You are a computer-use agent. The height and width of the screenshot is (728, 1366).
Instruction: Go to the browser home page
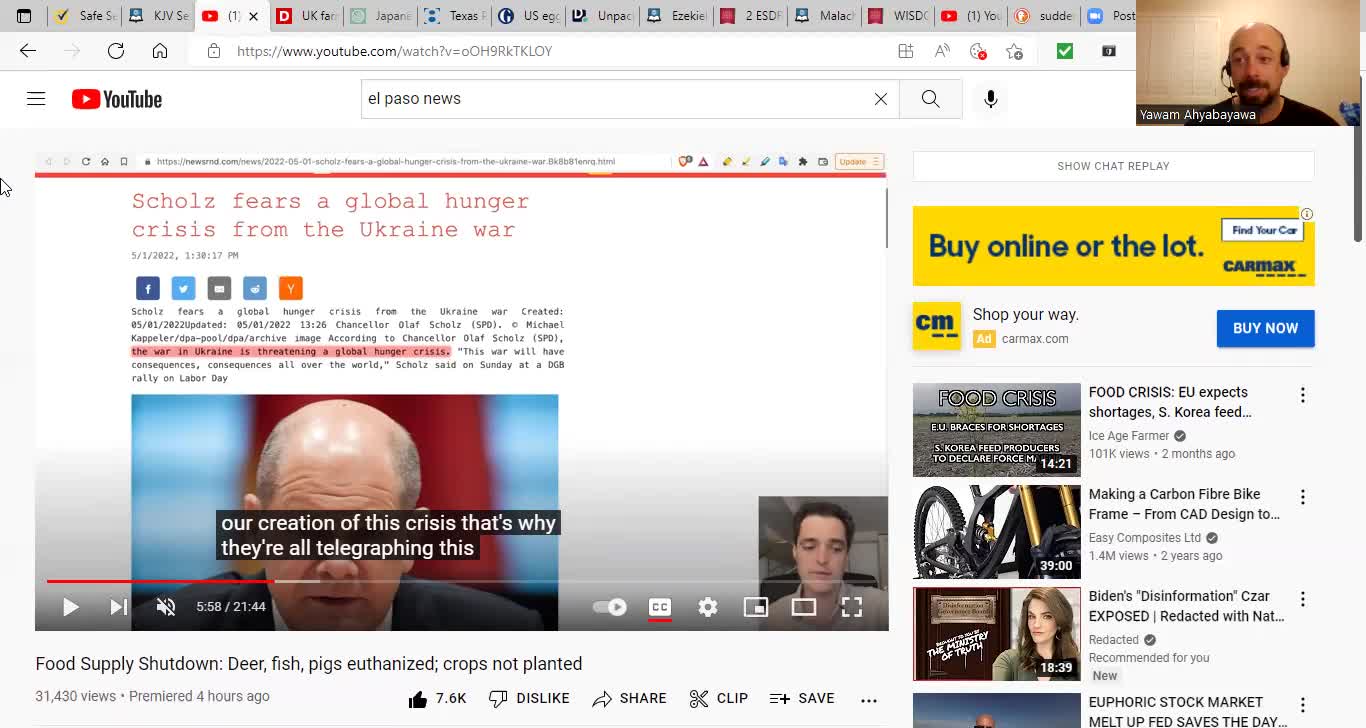(x=160, y=51)
